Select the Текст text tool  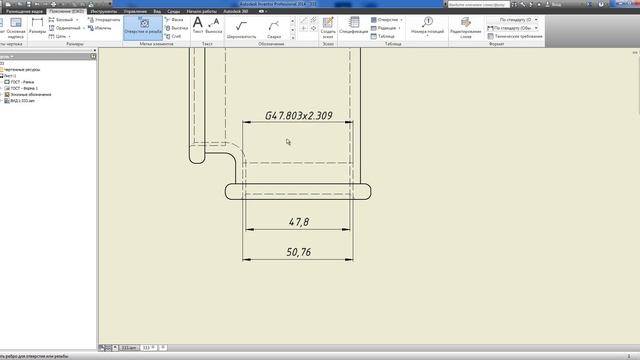(198, 25)
